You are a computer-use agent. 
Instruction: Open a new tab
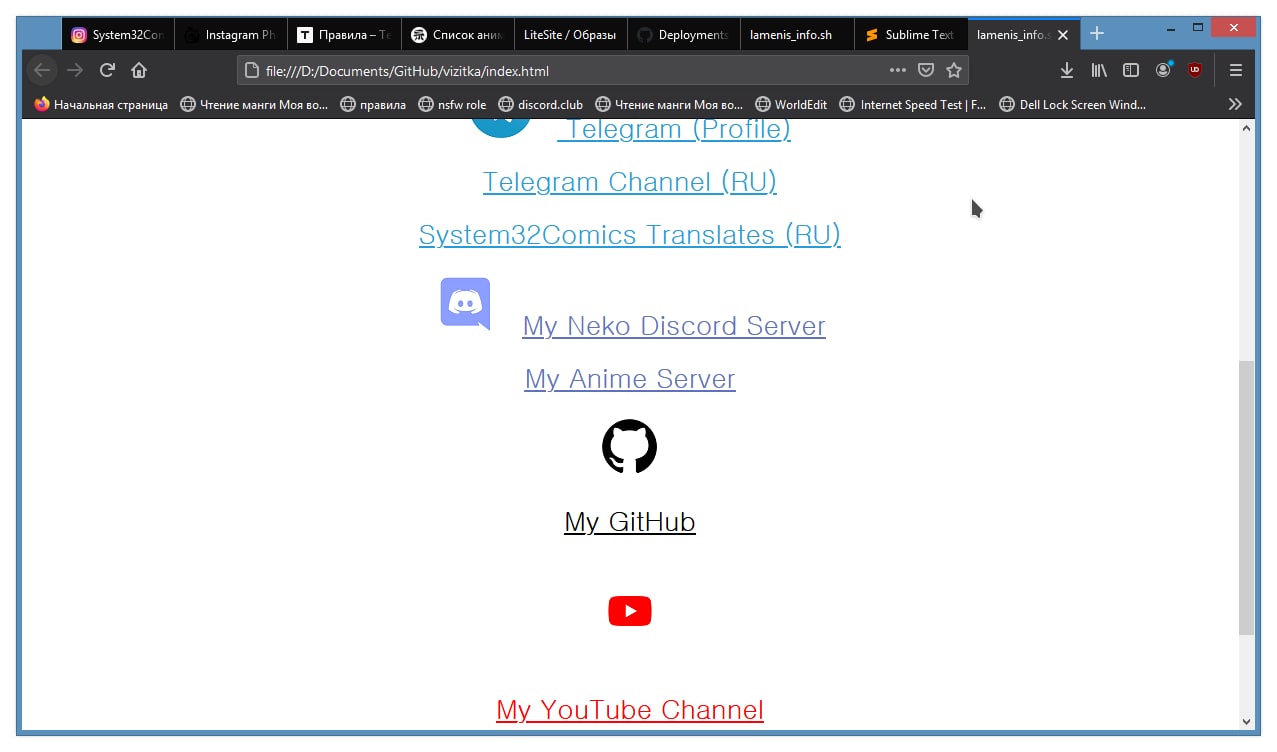point(1096,34)
